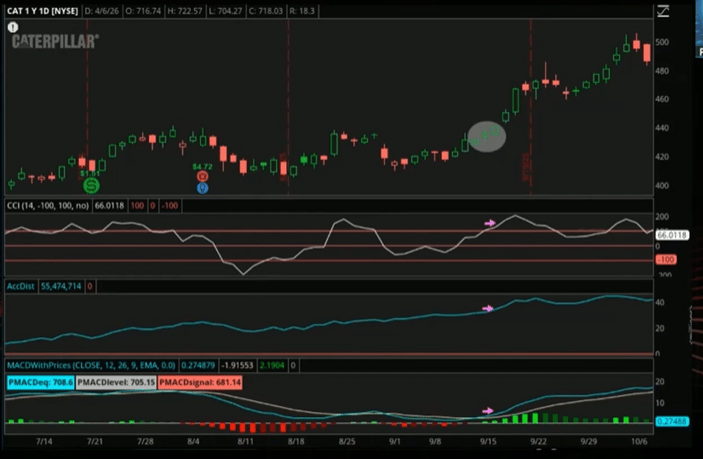703x459 pixels.
Task: Click the blue lightbulb event marker
Action: coord(203,188)
